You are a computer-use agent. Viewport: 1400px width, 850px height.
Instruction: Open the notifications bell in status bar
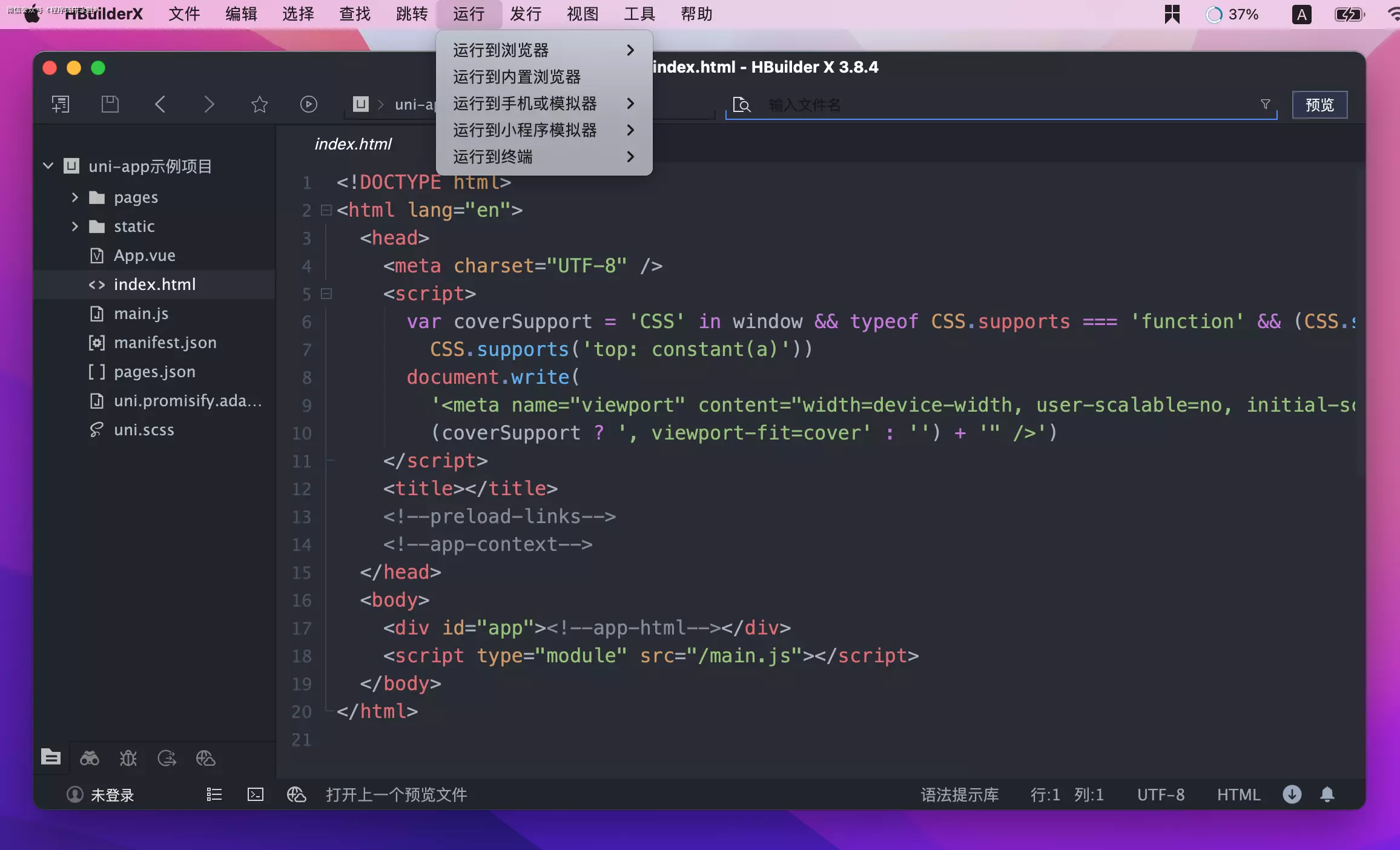coord(1327,795)
